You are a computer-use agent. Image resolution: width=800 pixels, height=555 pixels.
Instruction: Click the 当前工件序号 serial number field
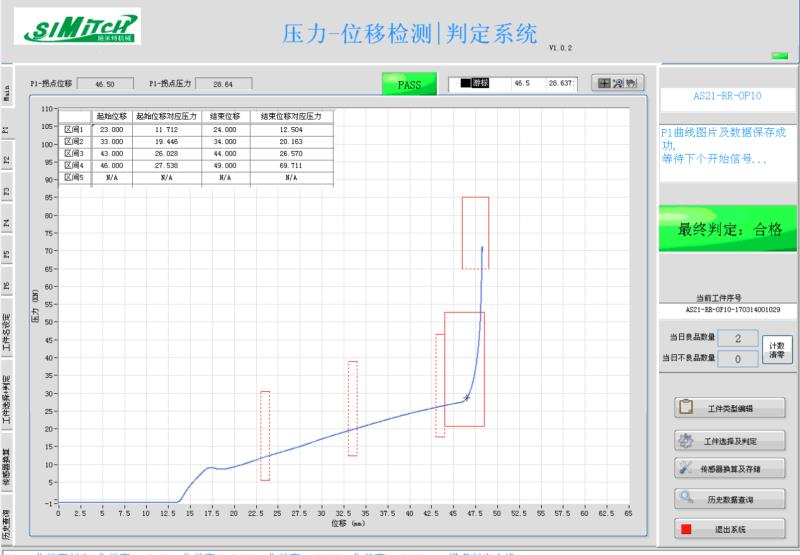point(727,310)
